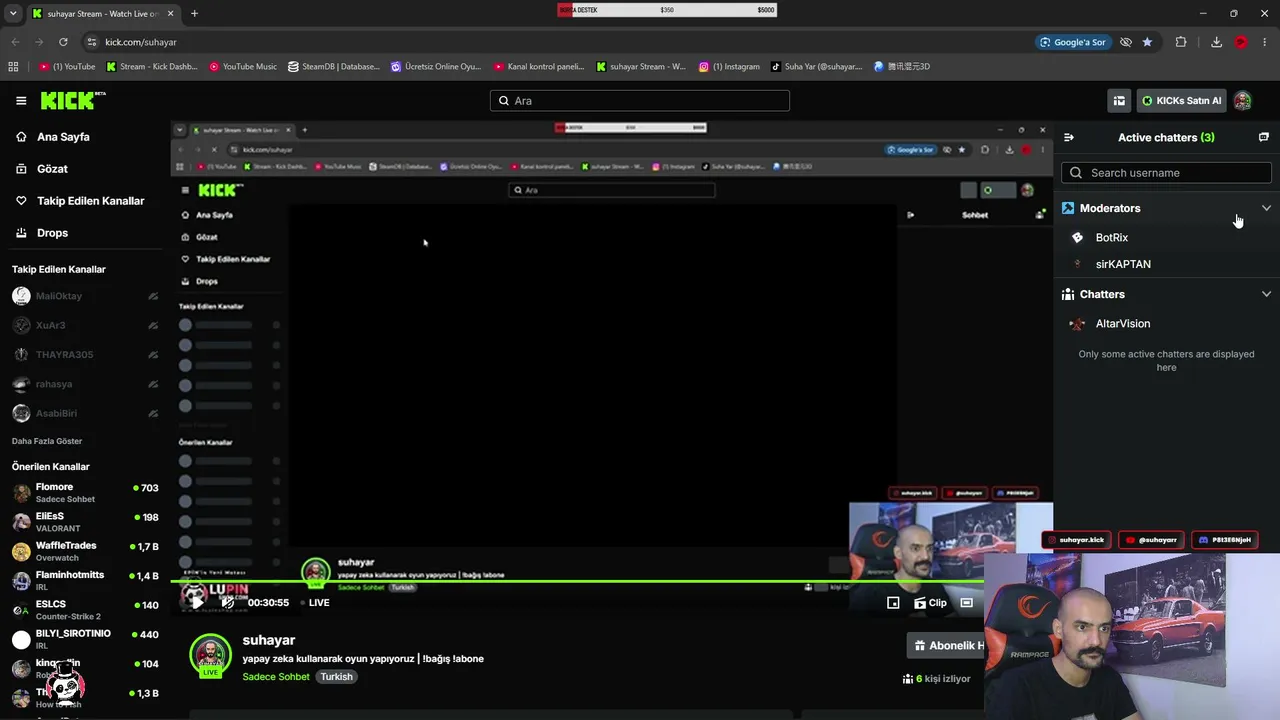This screenshot has height=720, width=1280.
Task: Toggle mini-player icon left of Clip
Action: click(x=893, y=603)
